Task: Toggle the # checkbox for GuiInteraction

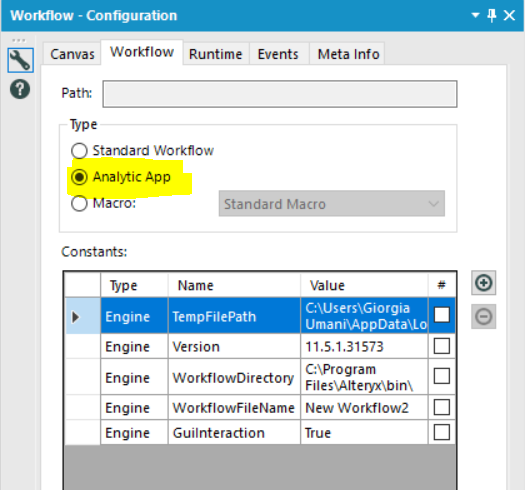Action: 442,432
